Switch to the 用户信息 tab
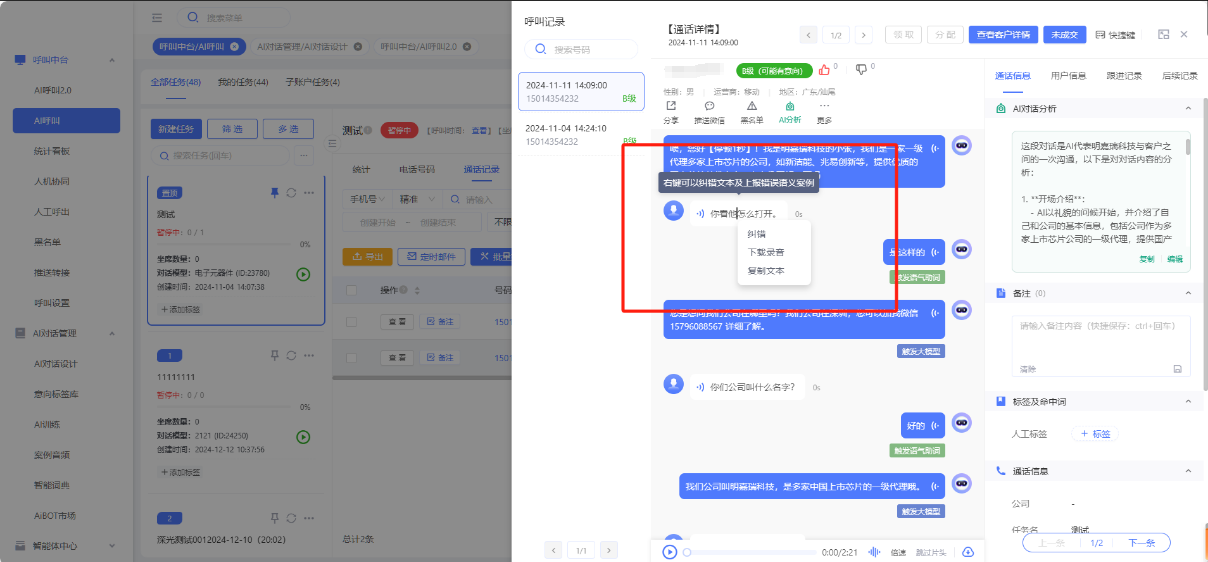Viewport: 1208px width, 562px height. point(1068,76)
